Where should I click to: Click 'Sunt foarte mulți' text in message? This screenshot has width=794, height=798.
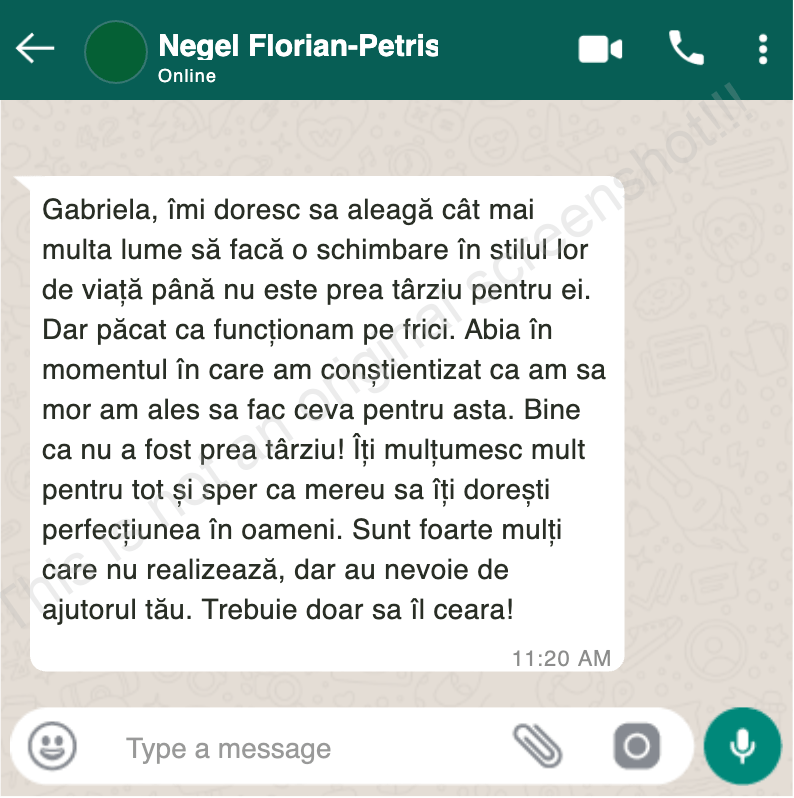(x=457, y=530)
